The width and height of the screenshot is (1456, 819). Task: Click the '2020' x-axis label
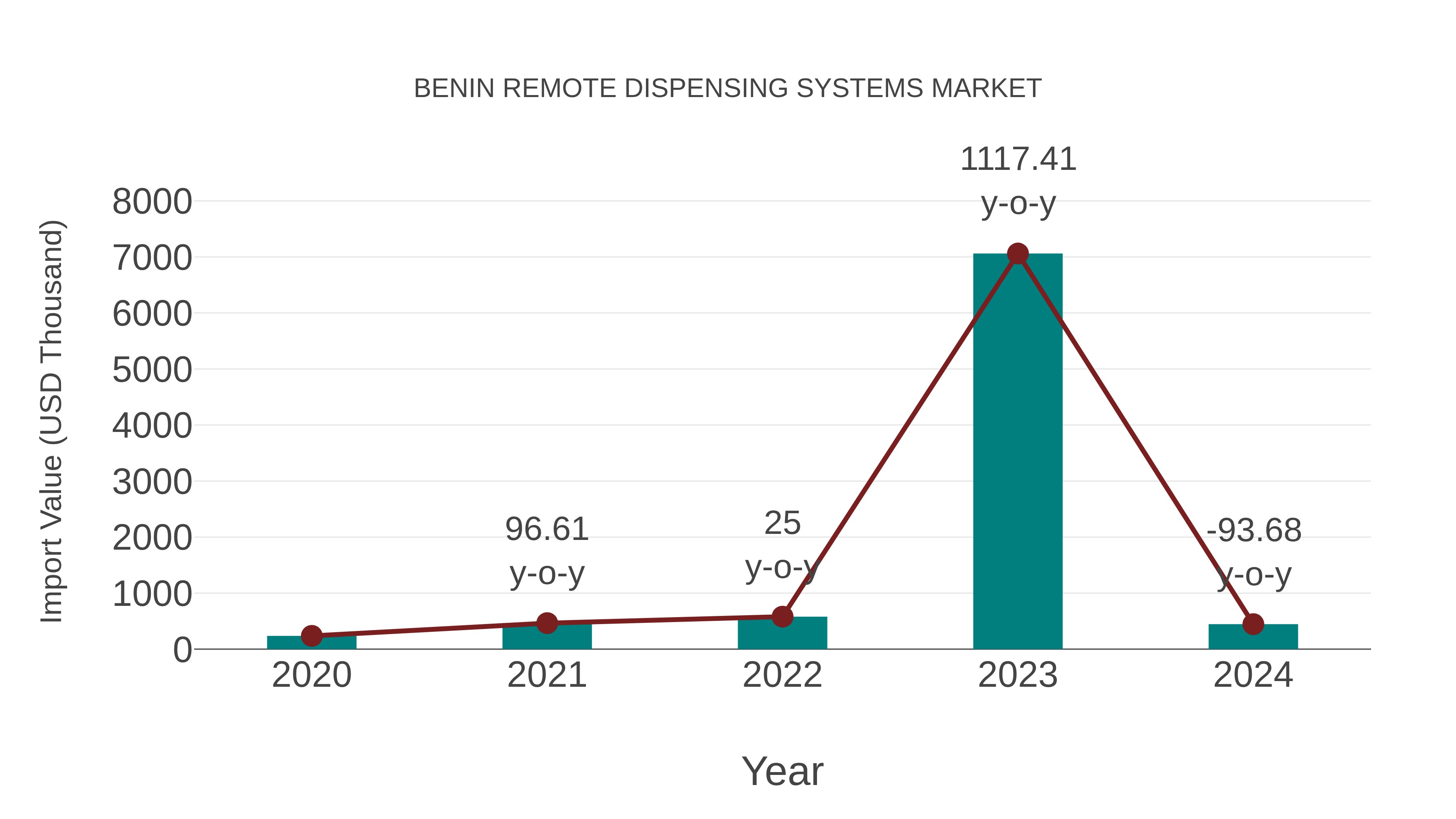(311, 675)
